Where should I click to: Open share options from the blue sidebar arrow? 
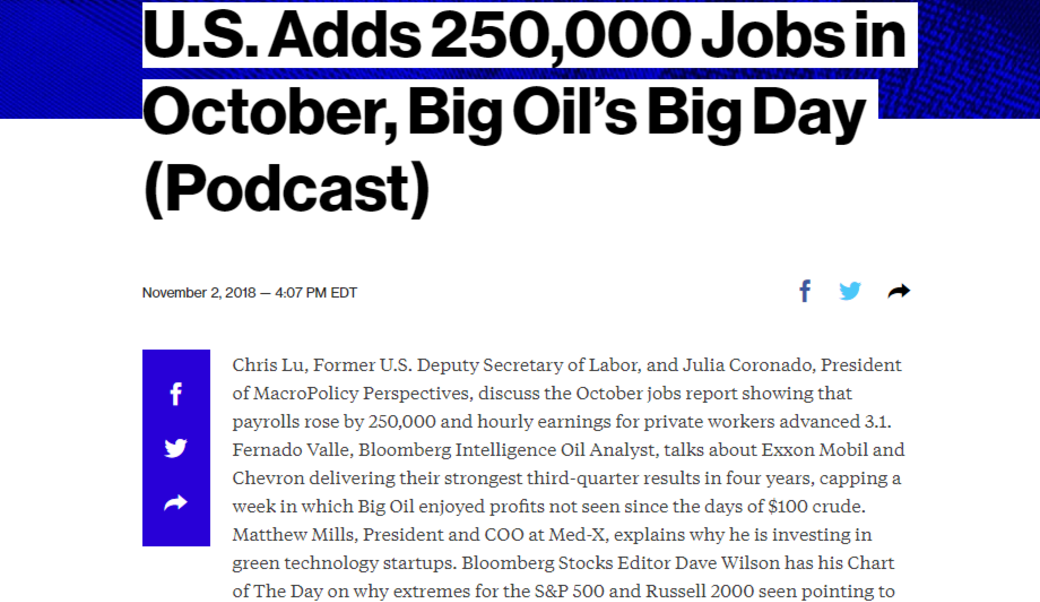176,503
